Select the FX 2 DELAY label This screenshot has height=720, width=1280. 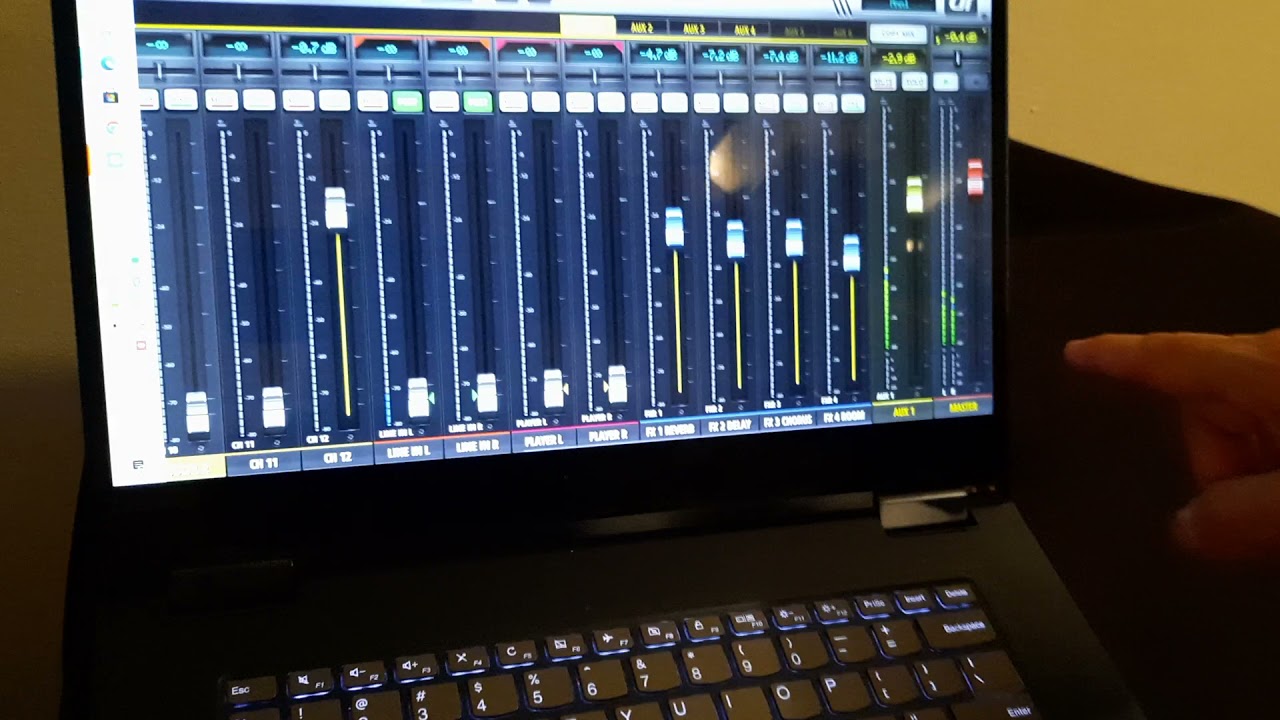coord(732,425)
